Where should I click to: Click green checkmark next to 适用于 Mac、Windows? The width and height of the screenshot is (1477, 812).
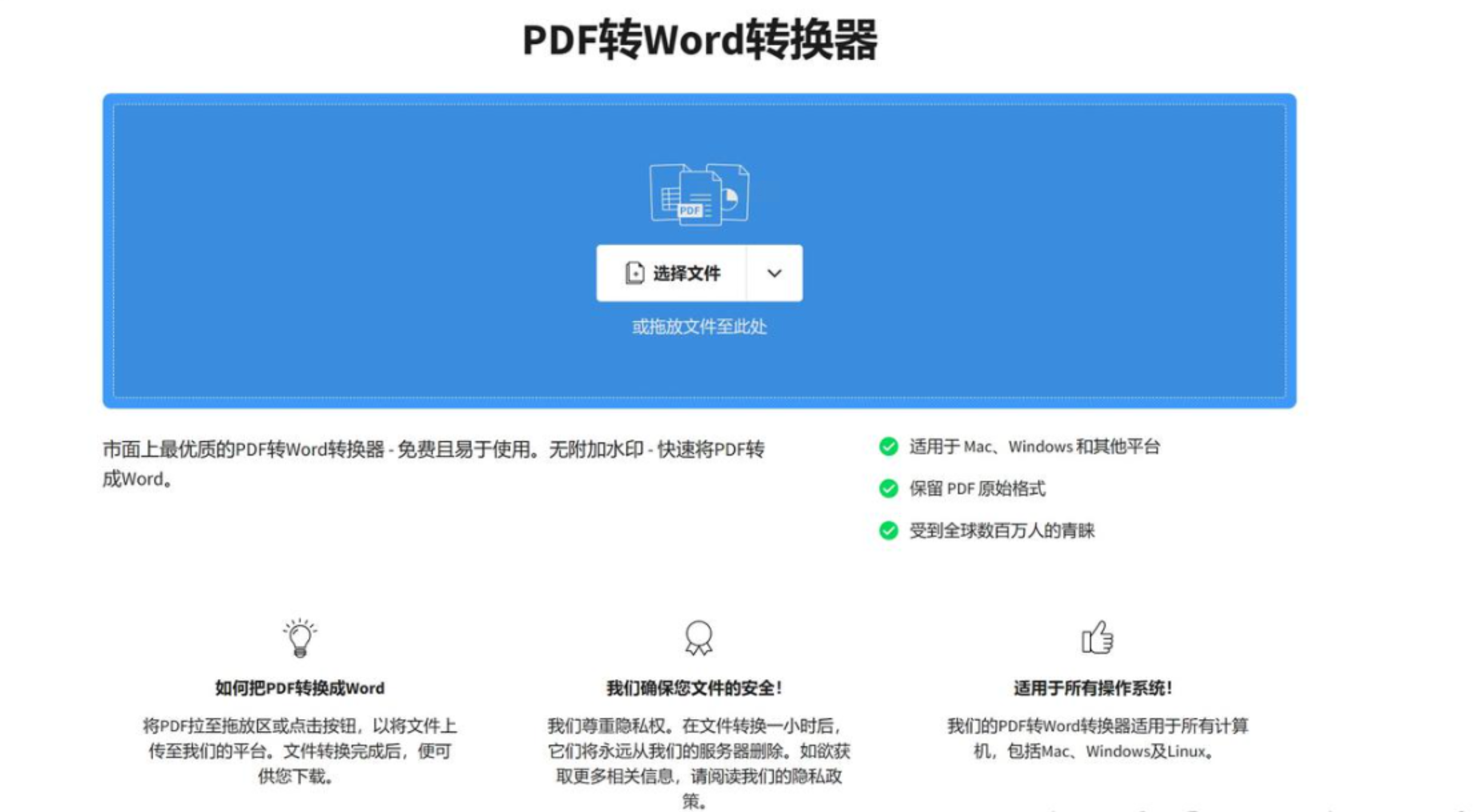889,447
